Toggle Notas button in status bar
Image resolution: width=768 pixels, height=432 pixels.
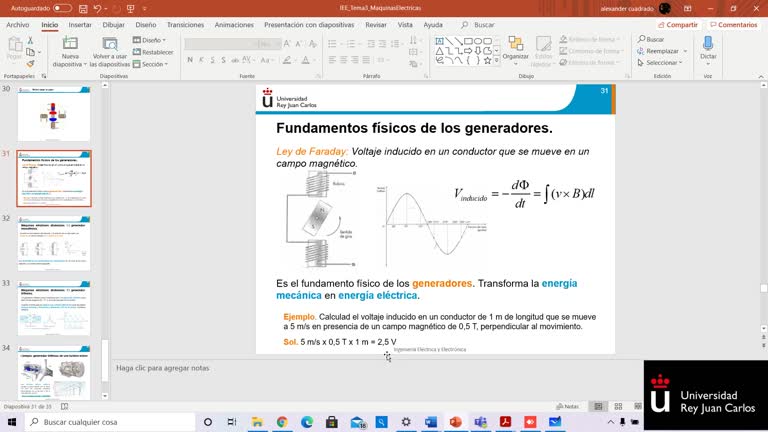click(x=568, y=407)
